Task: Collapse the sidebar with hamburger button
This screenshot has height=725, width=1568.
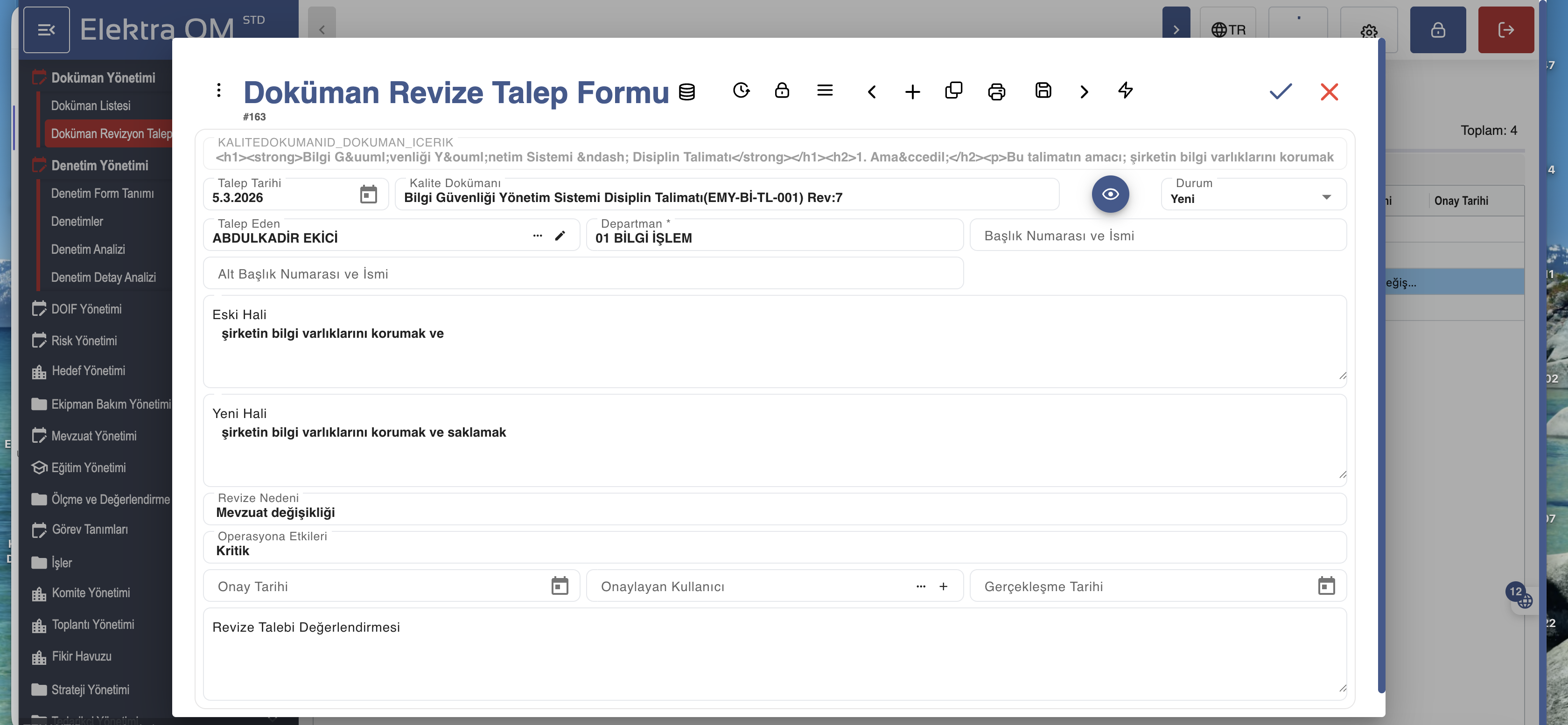Action: point(46,30)
